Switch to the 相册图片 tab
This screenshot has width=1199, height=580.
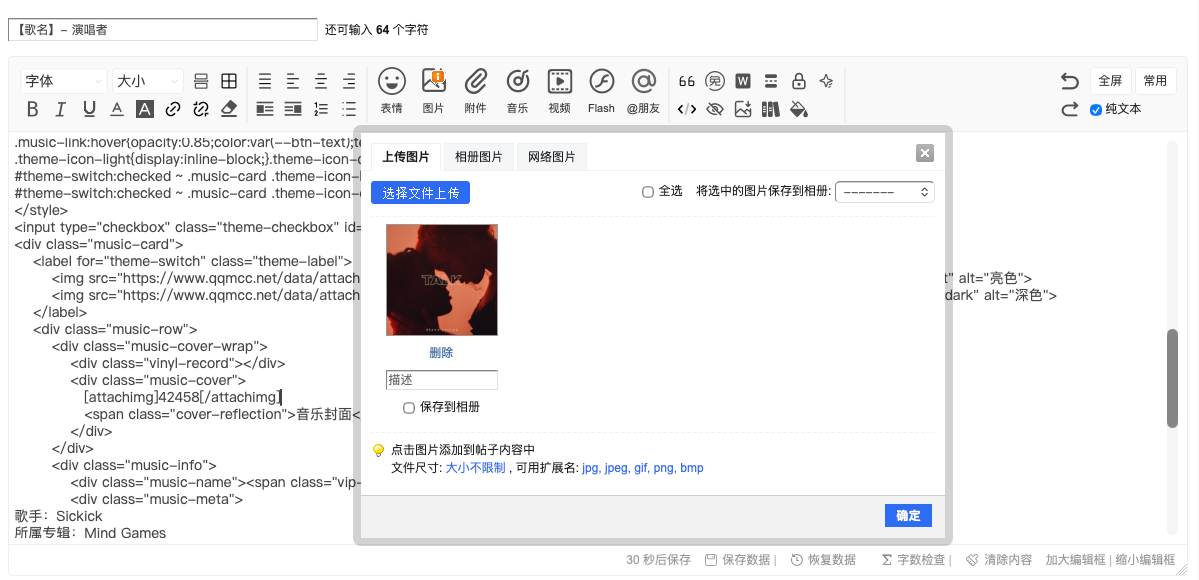pyautogui.click(x=479, y=157)
